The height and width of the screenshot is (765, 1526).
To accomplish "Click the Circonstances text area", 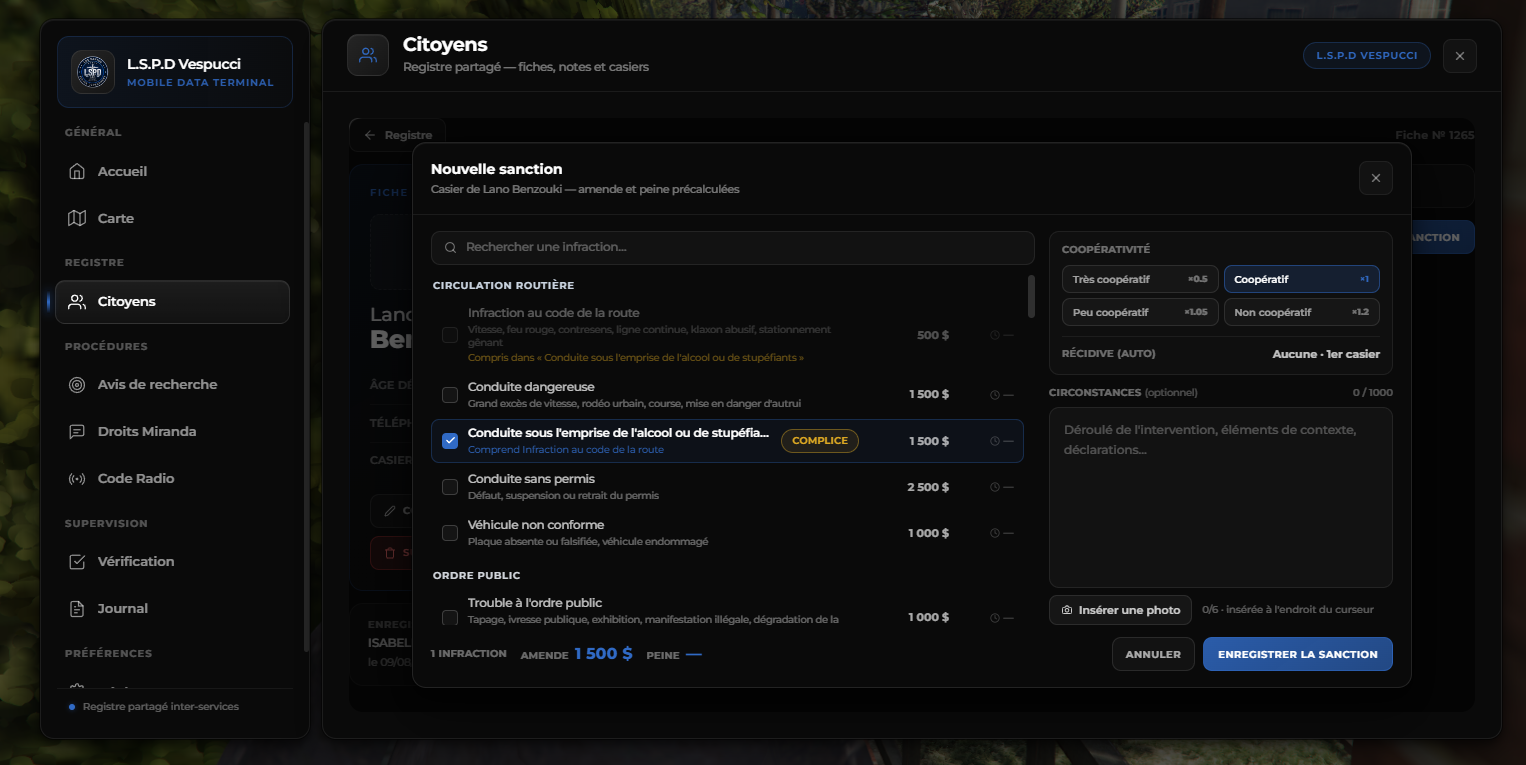I will click(1220, 497).
